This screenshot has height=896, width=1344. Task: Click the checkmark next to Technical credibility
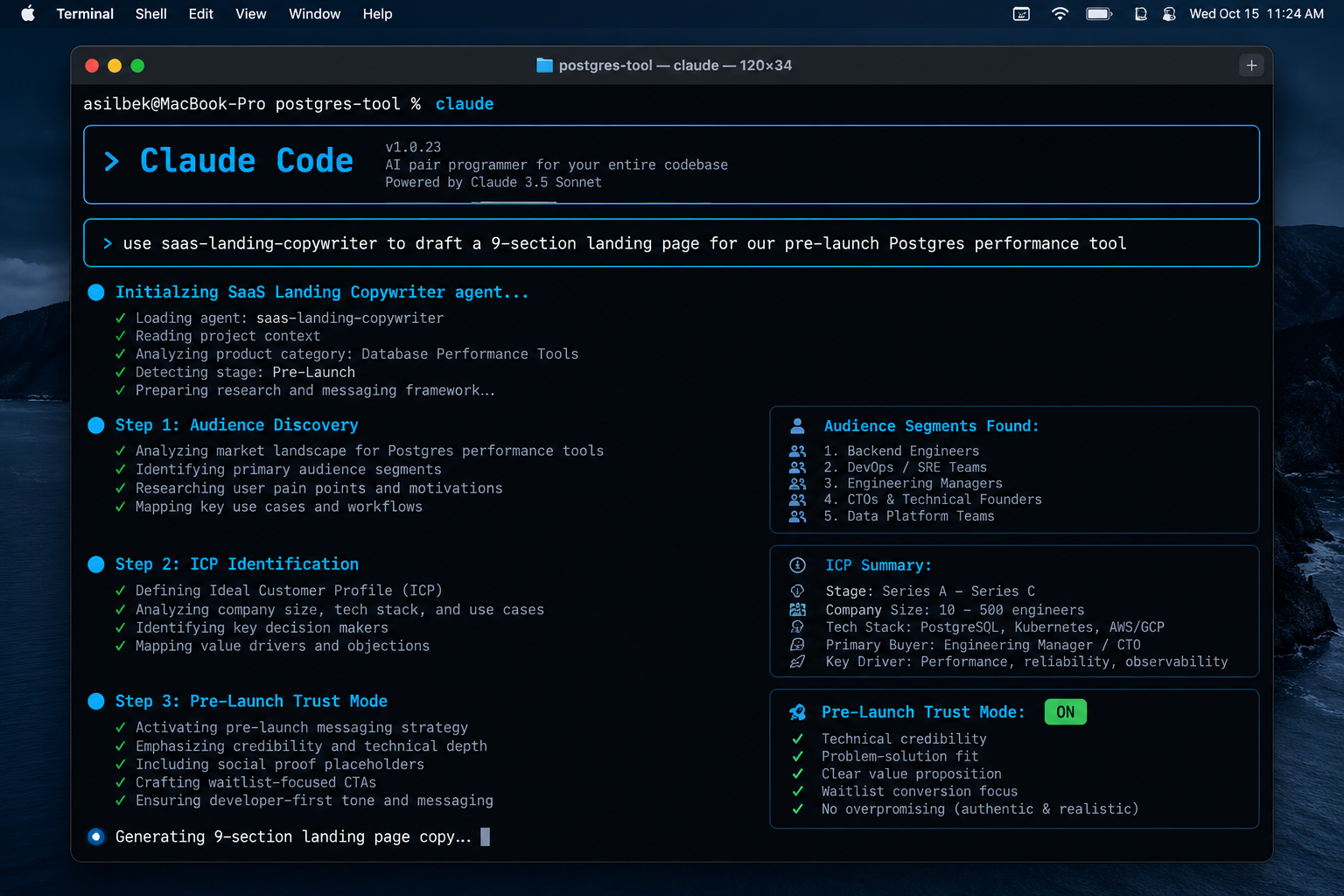(x=797, y=739)
